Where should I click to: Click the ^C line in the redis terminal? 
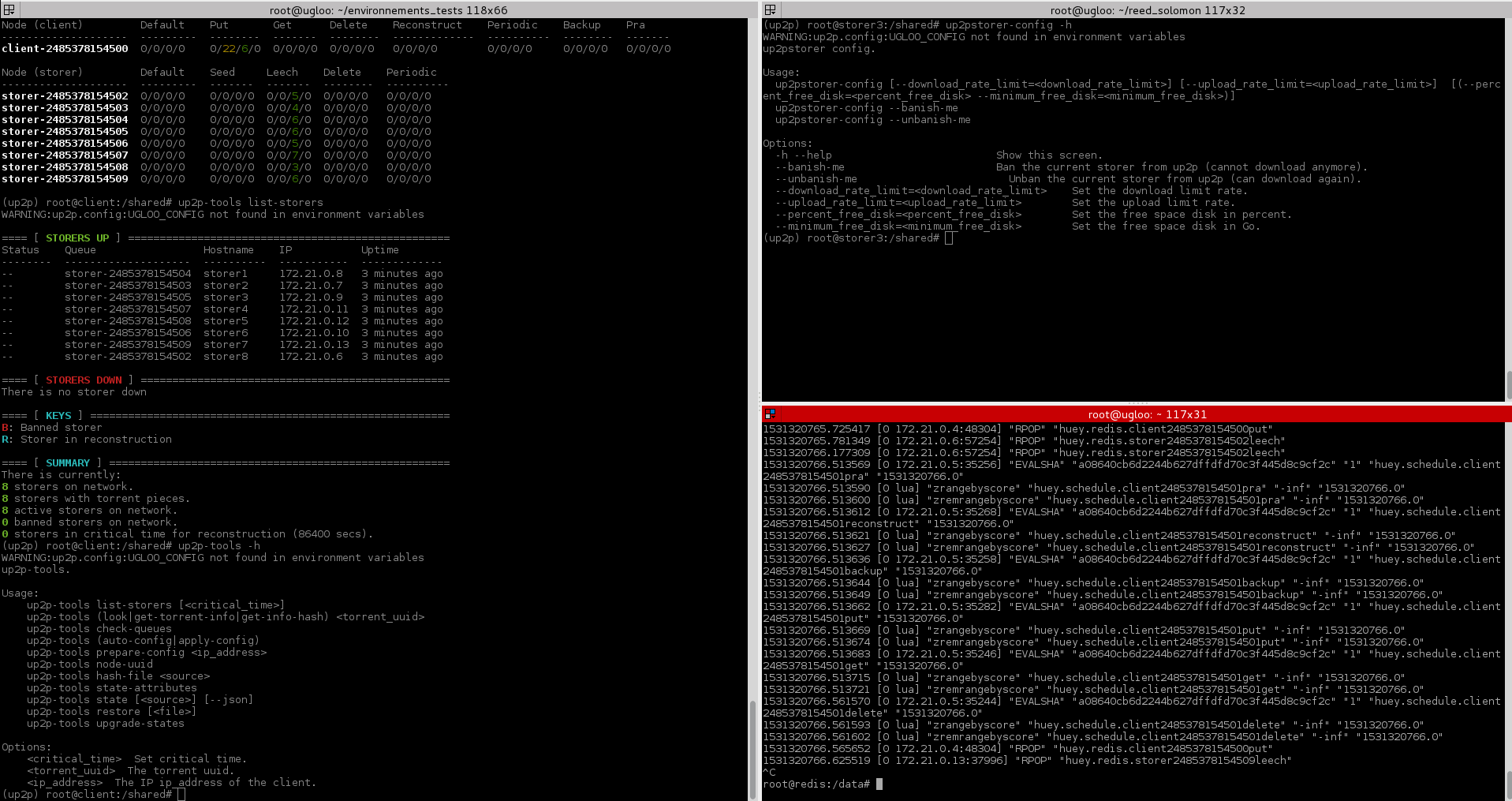click(769, 772)
